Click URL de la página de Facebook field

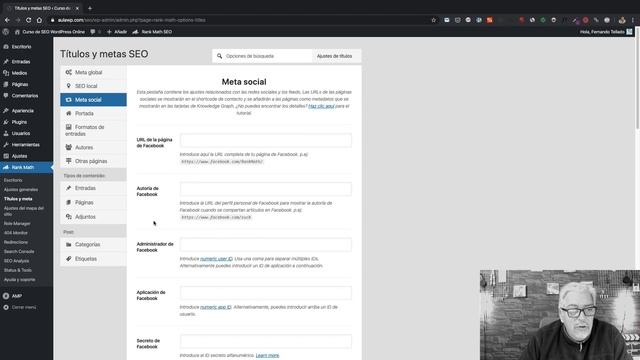tap(266, 140)
